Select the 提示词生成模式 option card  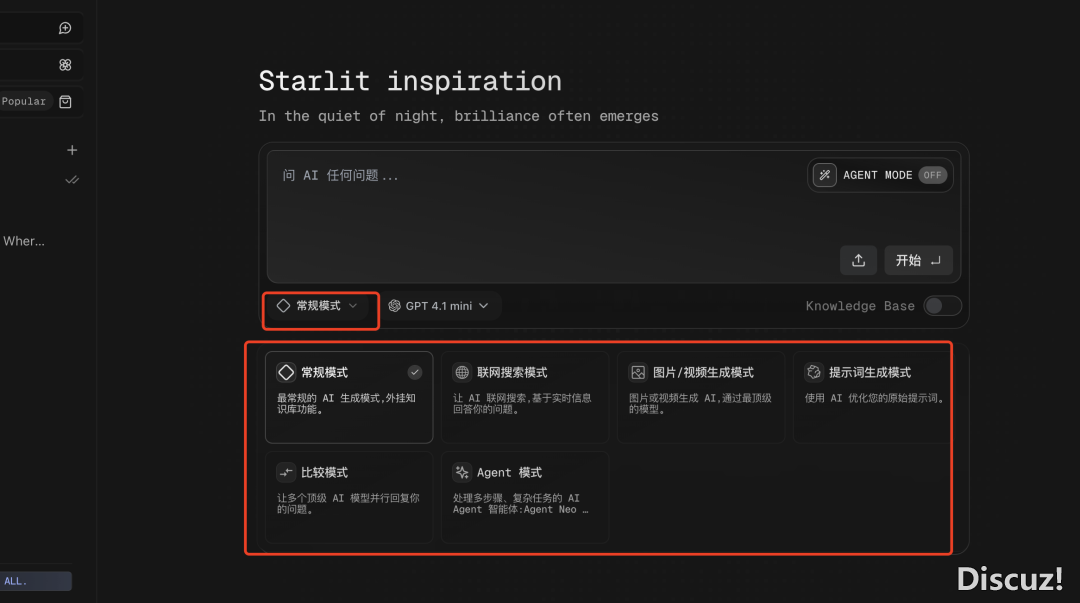[872, 398]
